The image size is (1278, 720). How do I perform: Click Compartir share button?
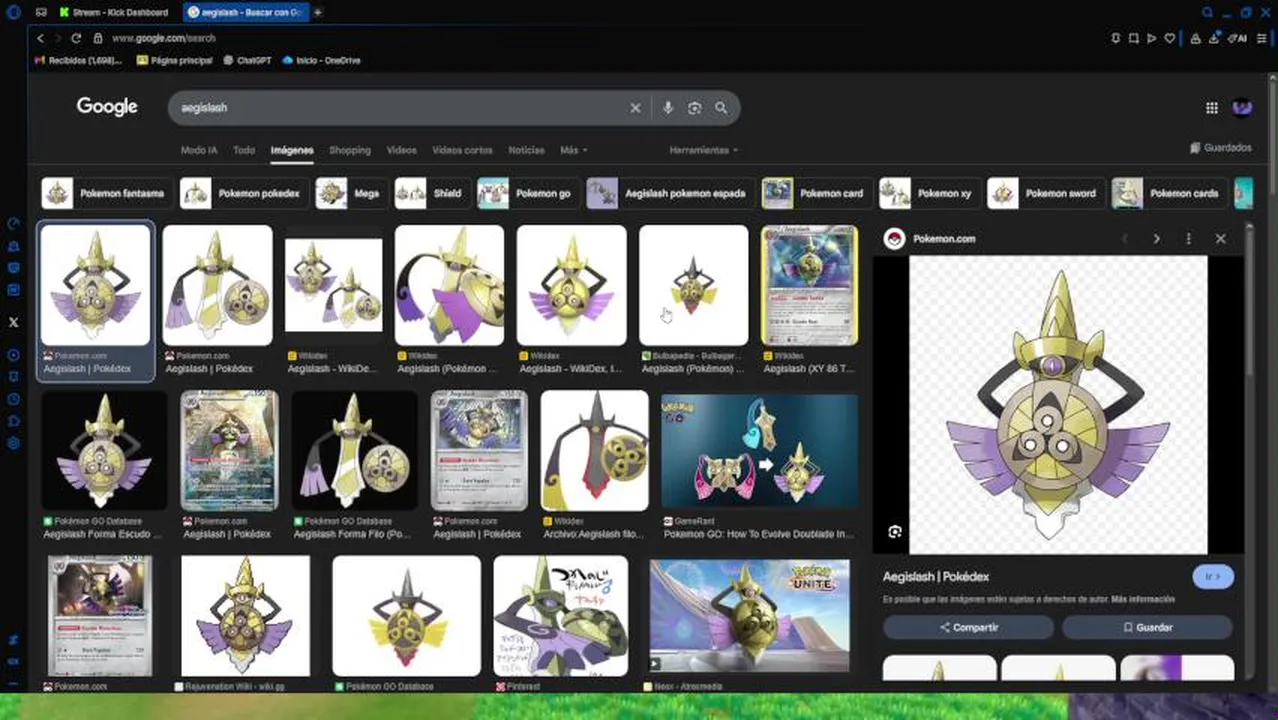pos(968,628)
